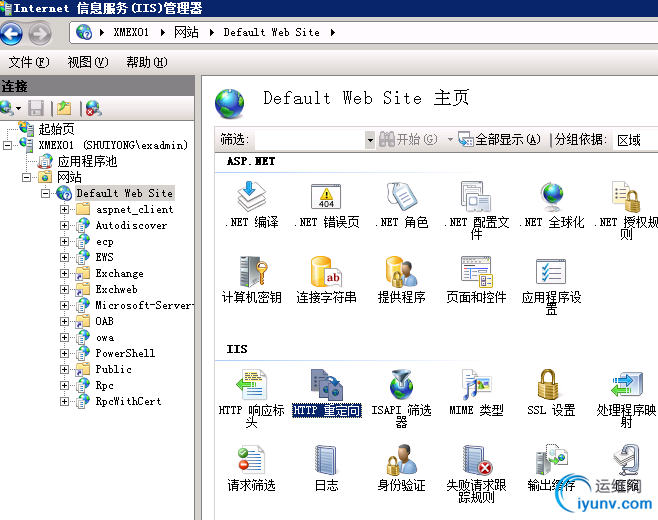Select the Microsoft-Server tree item
658x520 pixels.
pos(144,306)
